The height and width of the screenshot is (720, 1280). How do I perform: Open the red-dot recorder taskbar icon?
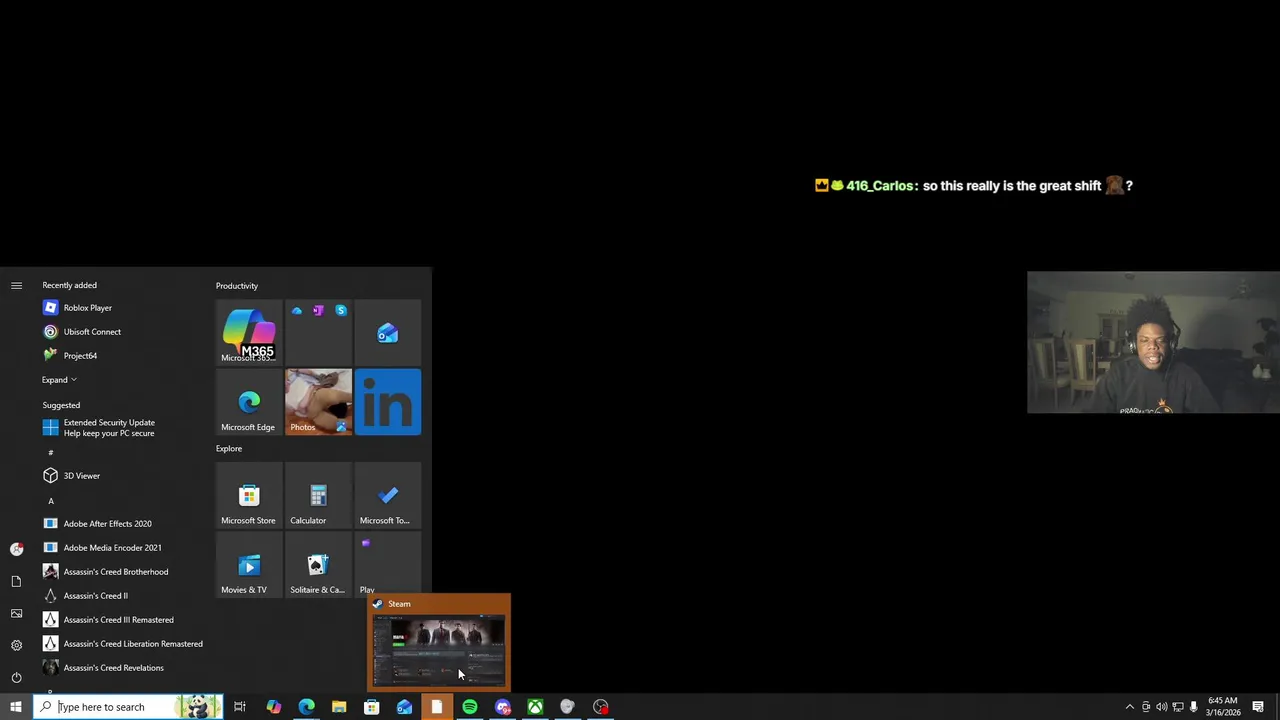(600, 707)
